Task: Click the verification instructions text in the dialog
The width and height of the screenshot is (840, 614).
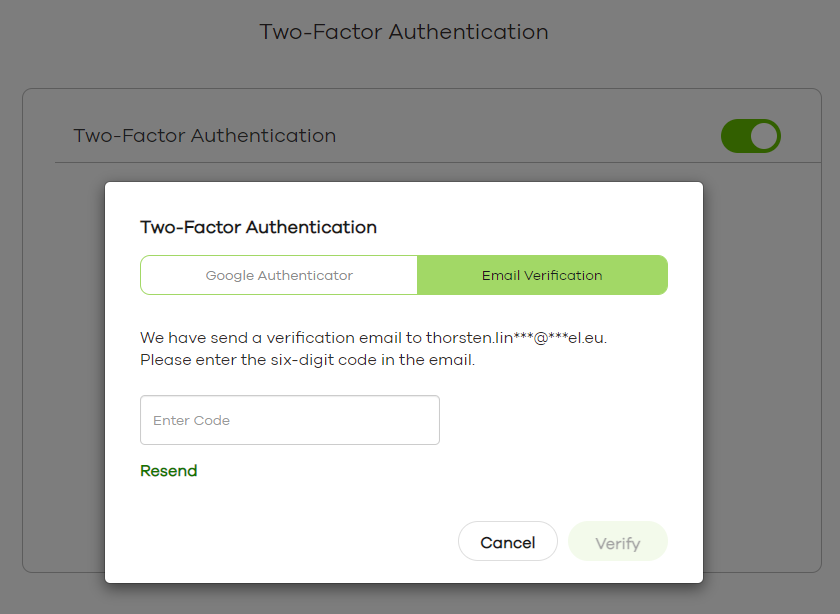Action: pyautogui.click(x=376, y=348)
